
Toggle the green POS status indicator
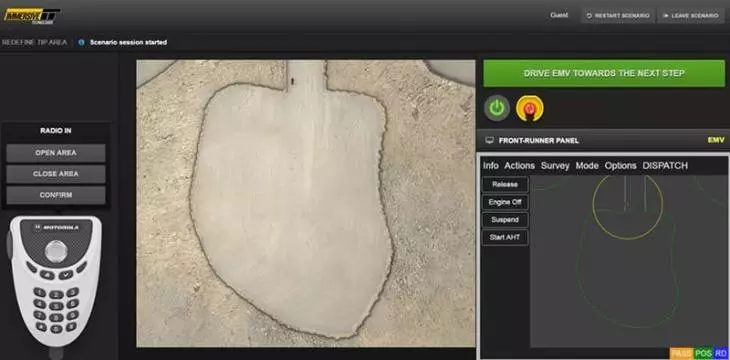pyautogui.click(x=703, y=353)
